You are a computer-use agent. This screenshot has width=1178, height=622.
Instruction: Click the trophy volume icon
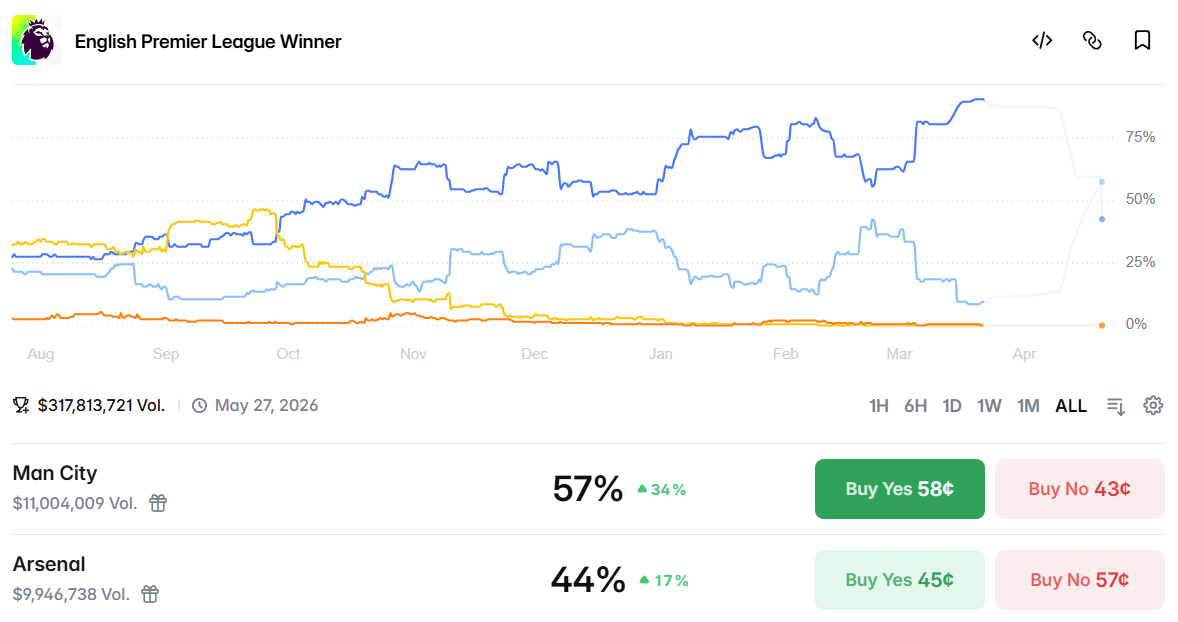pos(21,405)
